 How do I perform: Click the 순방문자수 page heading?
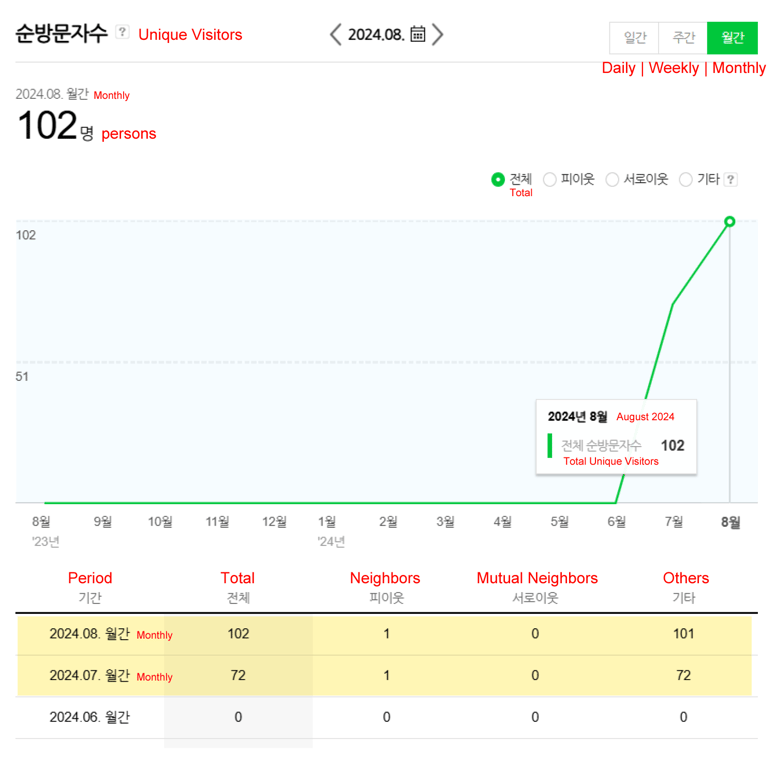(61, 34)
